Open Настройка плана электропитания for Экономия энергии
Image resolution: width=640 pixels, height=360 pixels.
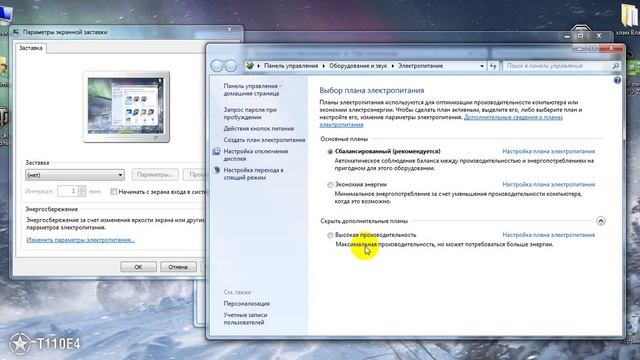[549, 184]
